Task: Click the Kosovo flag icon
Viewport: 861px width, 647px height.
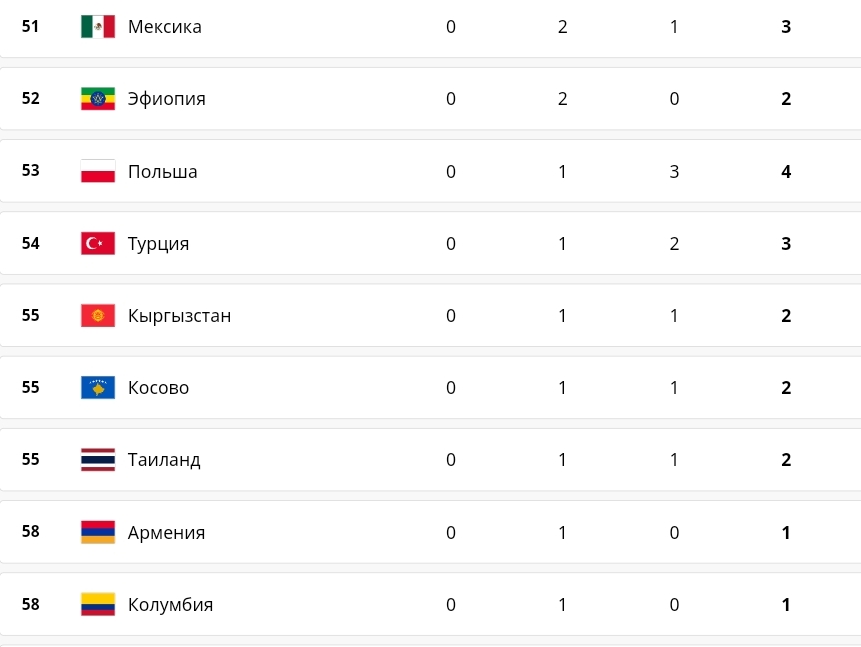Action: point(98,388)
